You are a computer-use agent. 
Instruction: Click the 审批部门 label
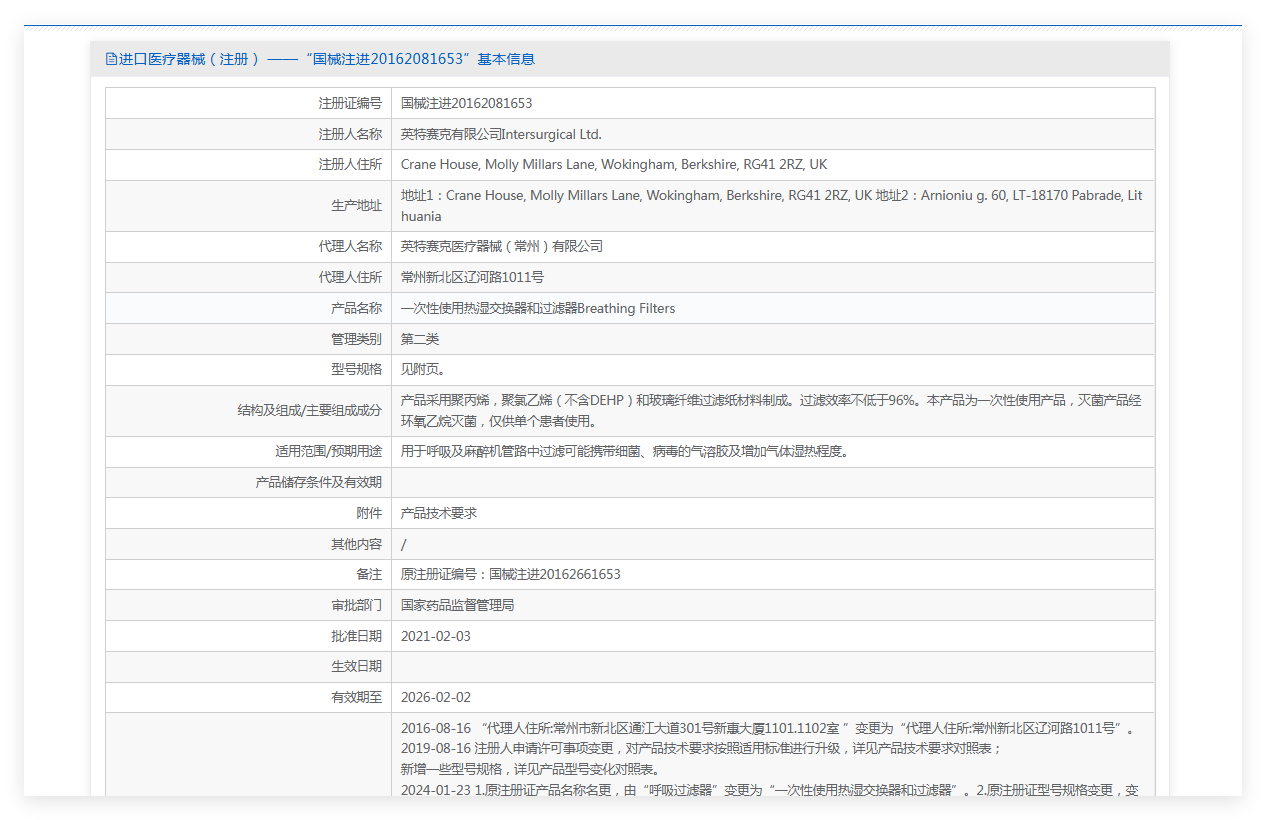click(356, 606)
